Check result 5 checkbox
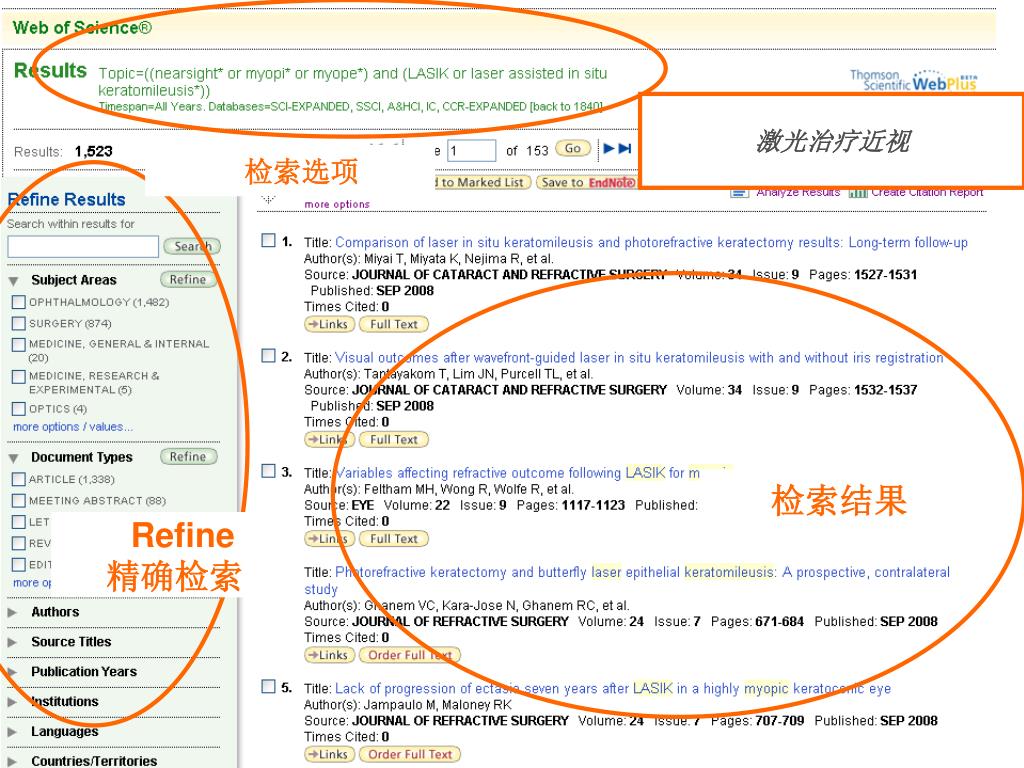Image resolution: width=1024 pixels, height=768 pixels. (x=268, y=686)
